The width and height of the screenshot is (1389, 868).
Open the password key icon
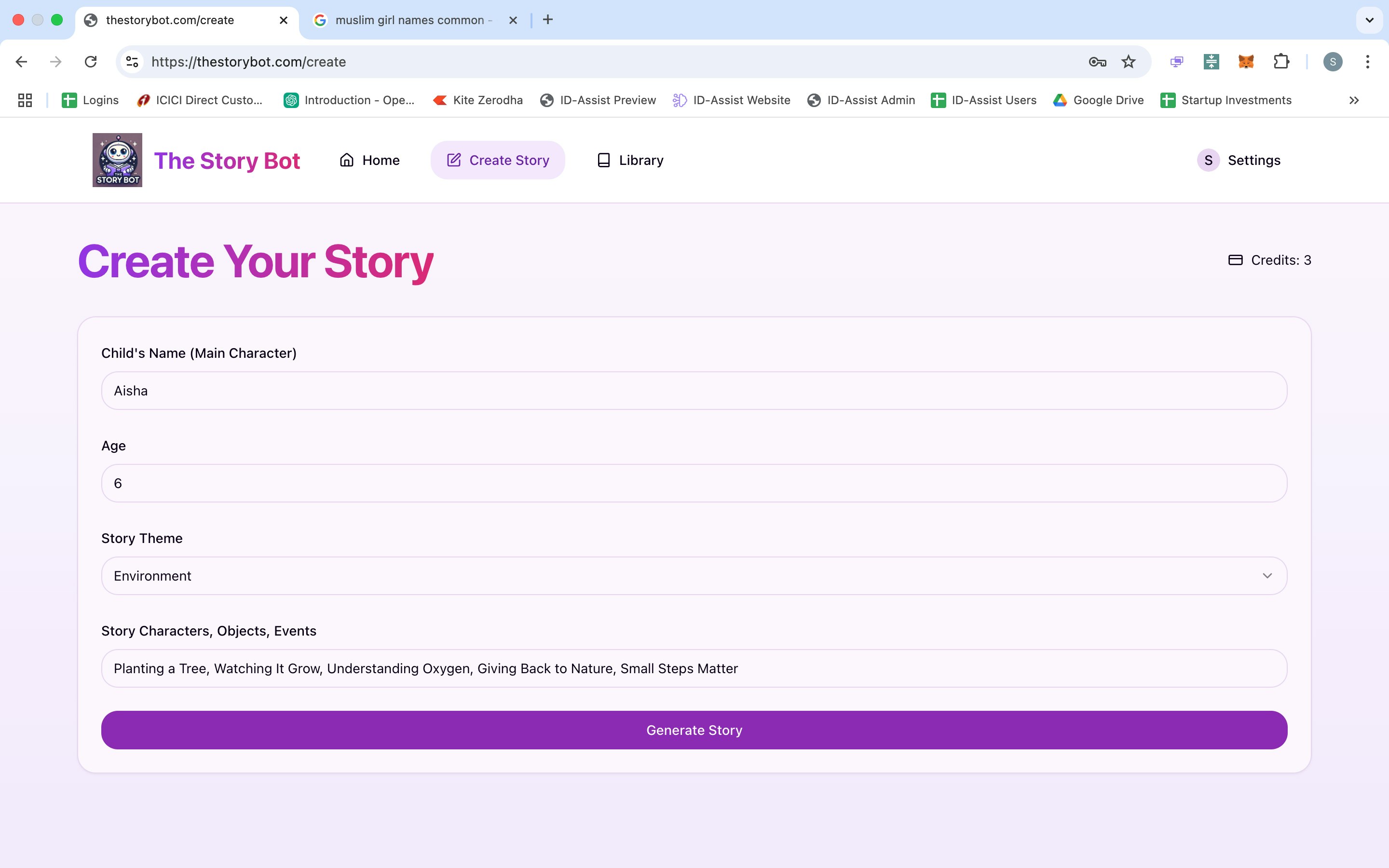click(x=1097, y=62)
